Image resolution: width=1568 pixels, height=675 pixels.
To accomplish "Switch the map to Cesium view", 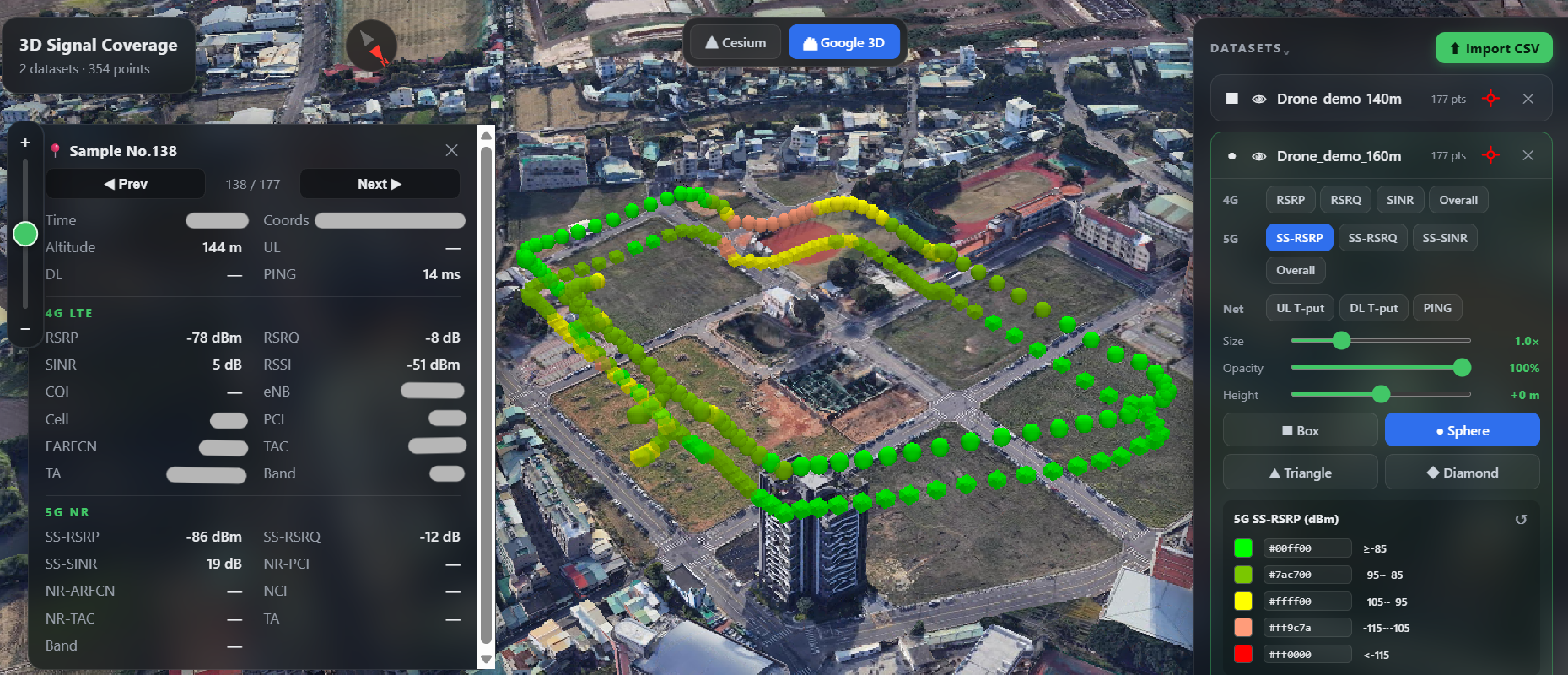I will 736,42.
